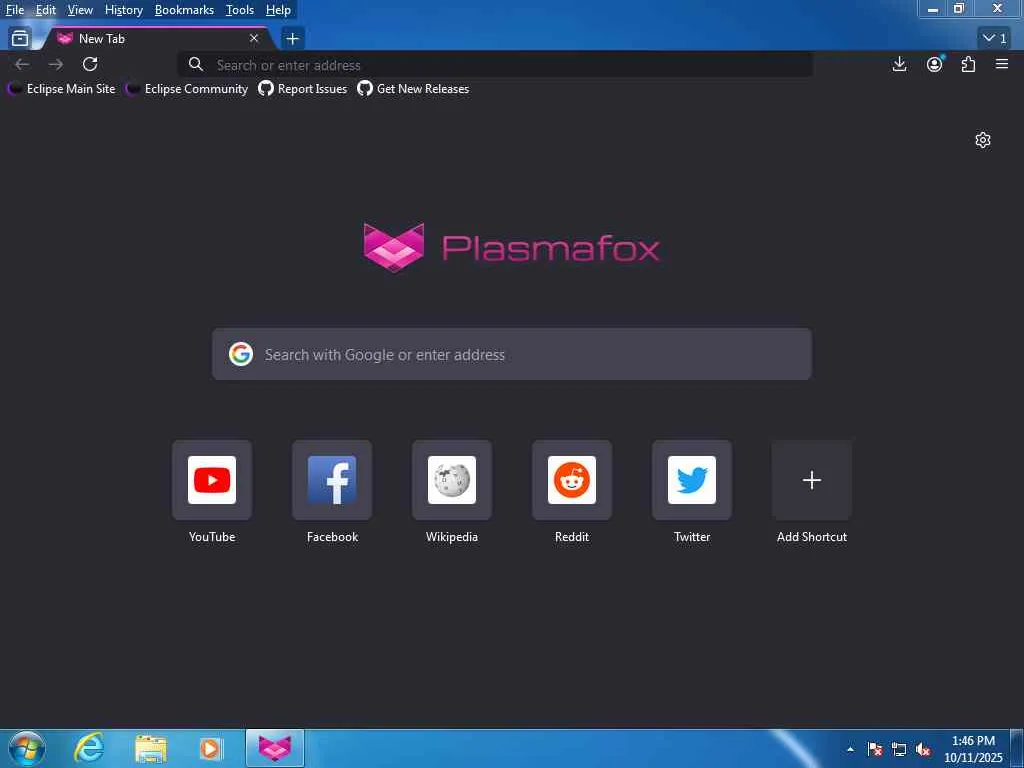1024x768 pixels.
Task: Click the Search or enter address bar
Action: click(x=495, y=65)
